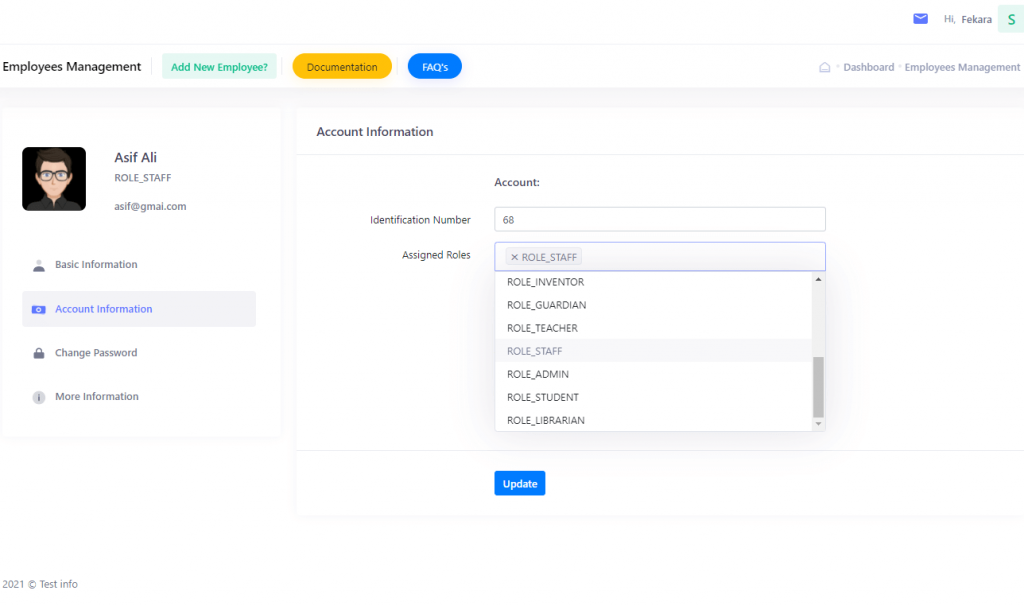Click the Update button

tap(519, 484)
